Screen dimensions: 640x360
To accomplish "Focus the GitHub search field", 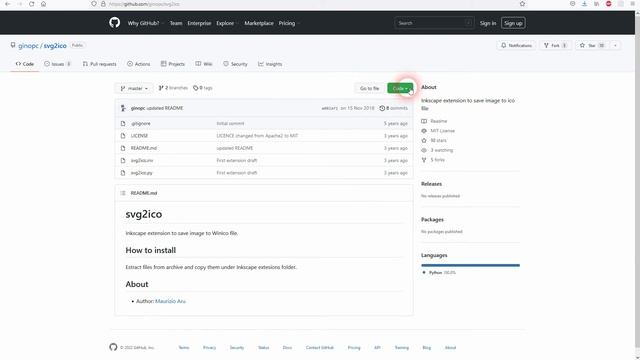I will tap(434, 23).
